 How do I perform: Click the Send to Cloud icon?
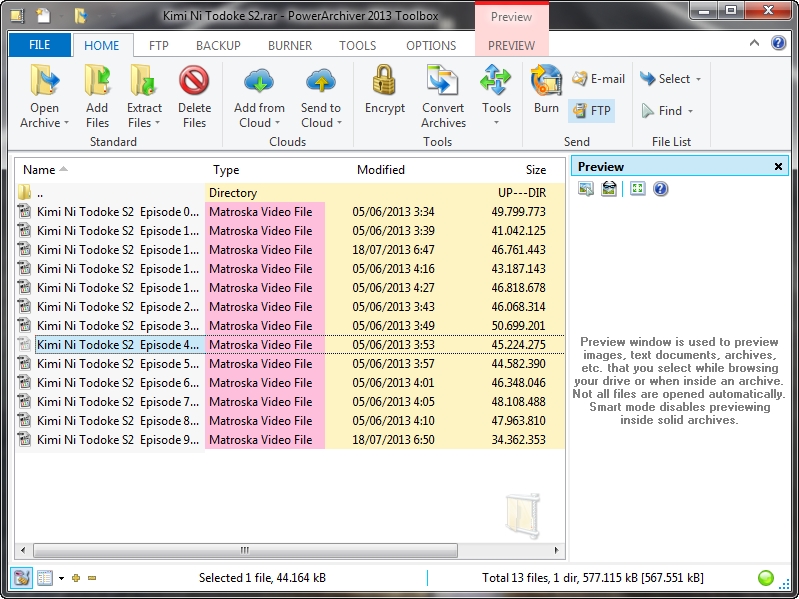click(x=321, y=80)
